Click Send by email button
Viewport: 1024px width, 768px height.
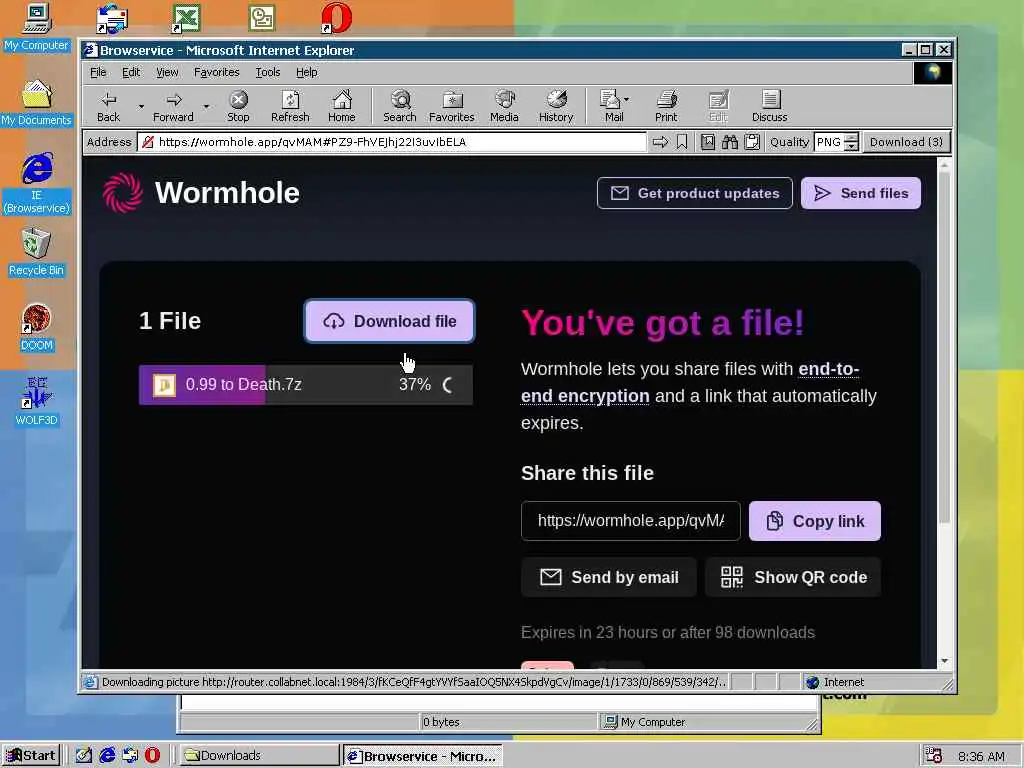coord(609,577)
